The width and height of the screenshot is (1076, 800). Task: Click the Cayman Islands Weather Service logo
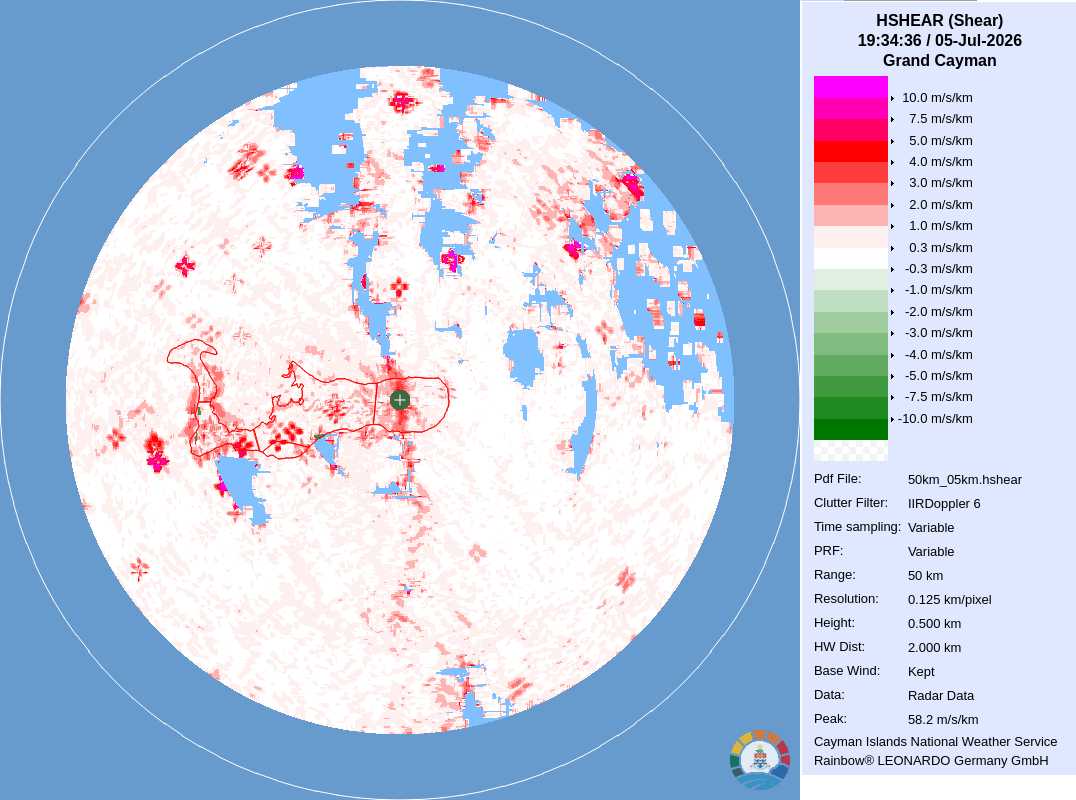(x=760, y=760)
